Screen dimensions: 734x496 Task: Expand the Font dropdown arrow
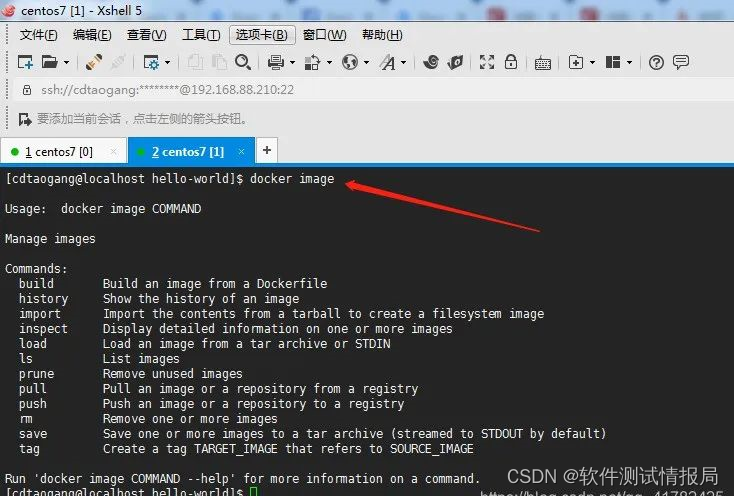click(x=403, y=62)
